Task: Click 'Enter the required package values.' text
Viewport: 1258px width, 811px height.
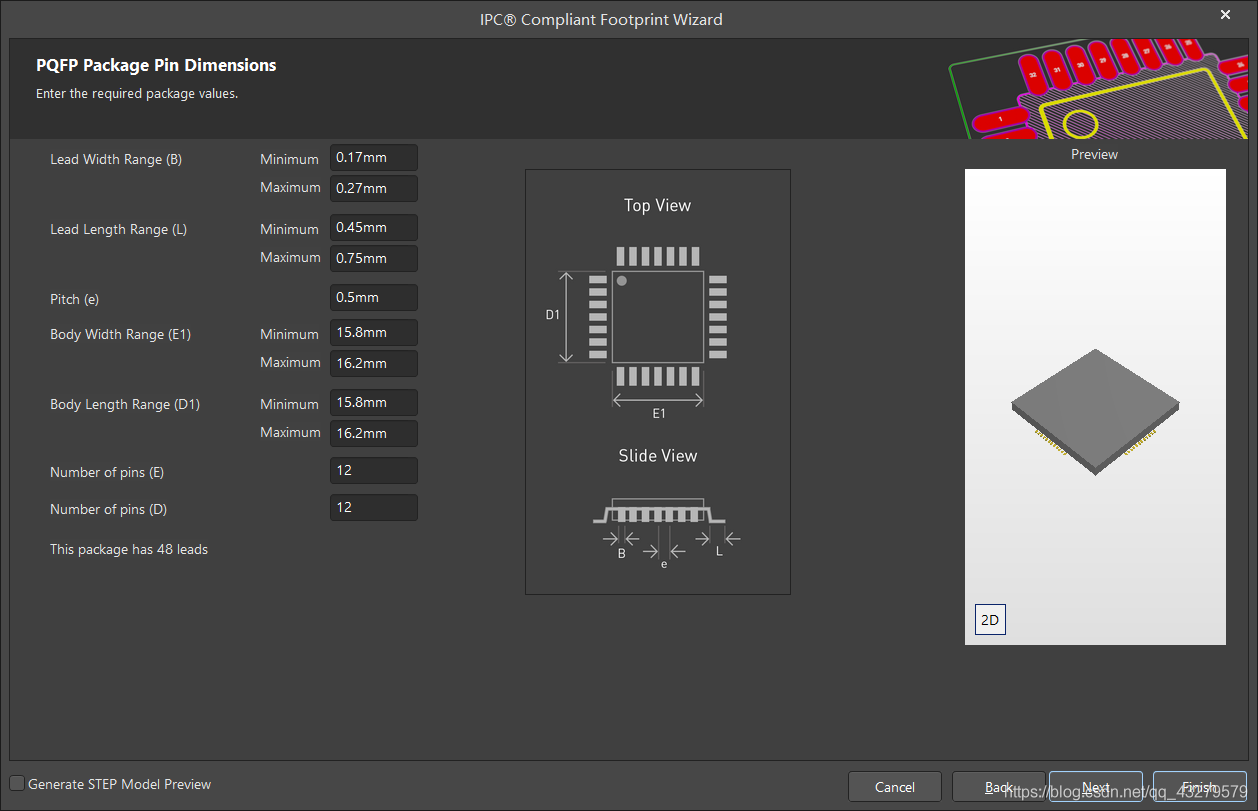Action: pyautogui.click(x=137, y=94)
